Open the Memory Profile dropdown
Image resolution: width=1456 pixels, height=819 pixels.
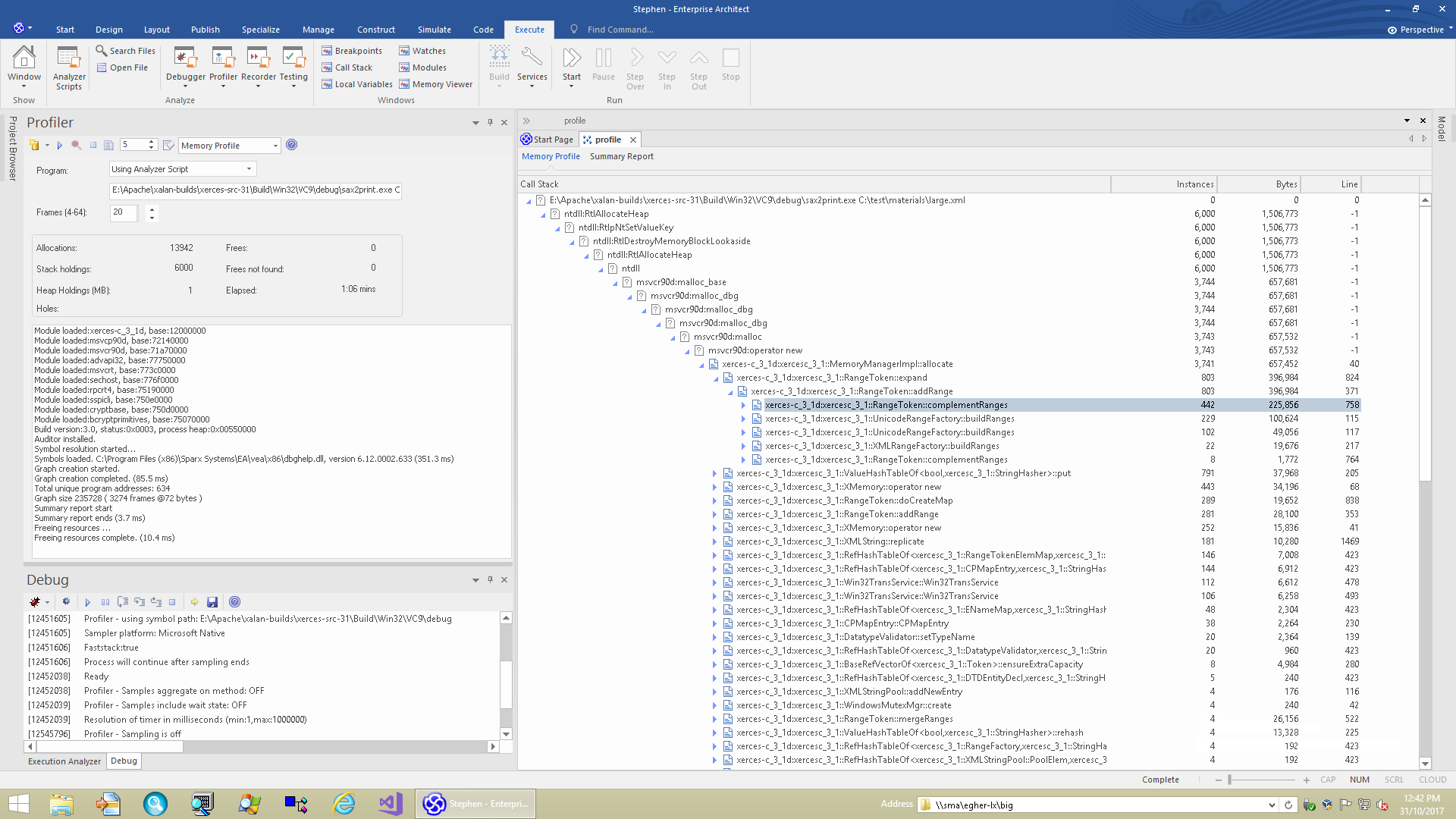click(275, 146)
